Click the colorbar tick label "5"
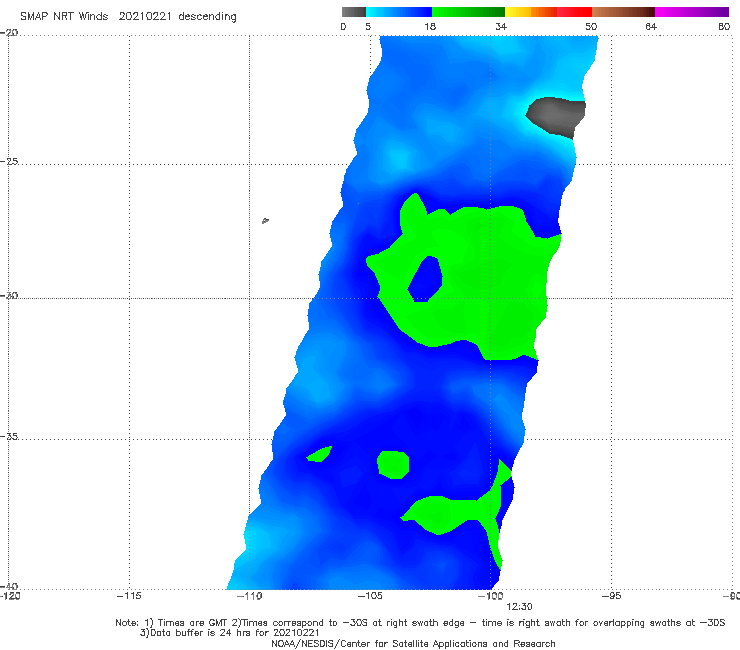 click(x=368, y=27)
